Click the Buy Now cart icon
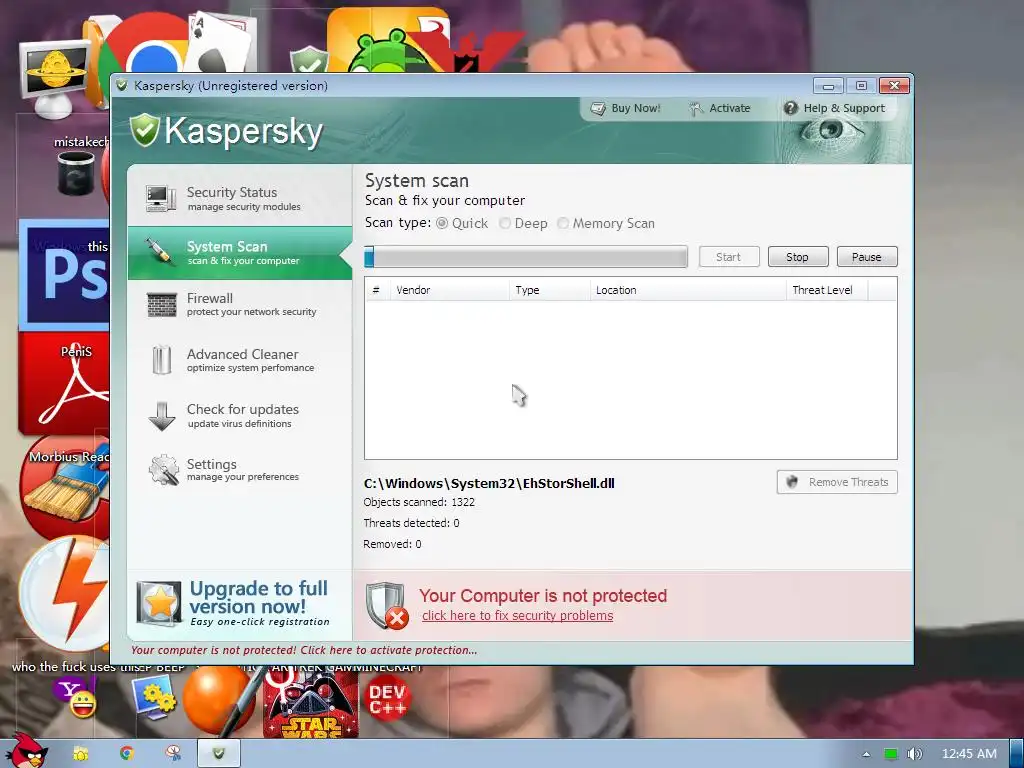 (598, 108)
